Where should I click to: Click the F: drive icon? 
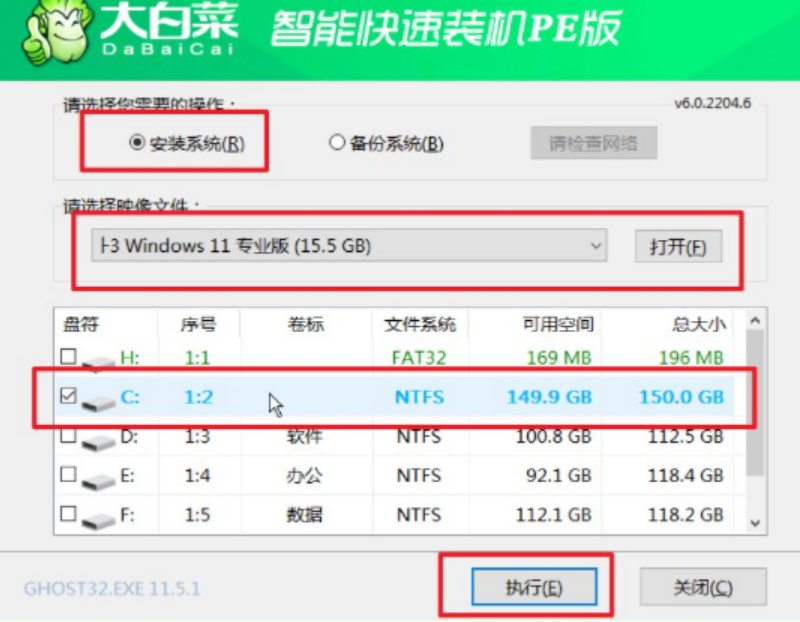point(98,520)
